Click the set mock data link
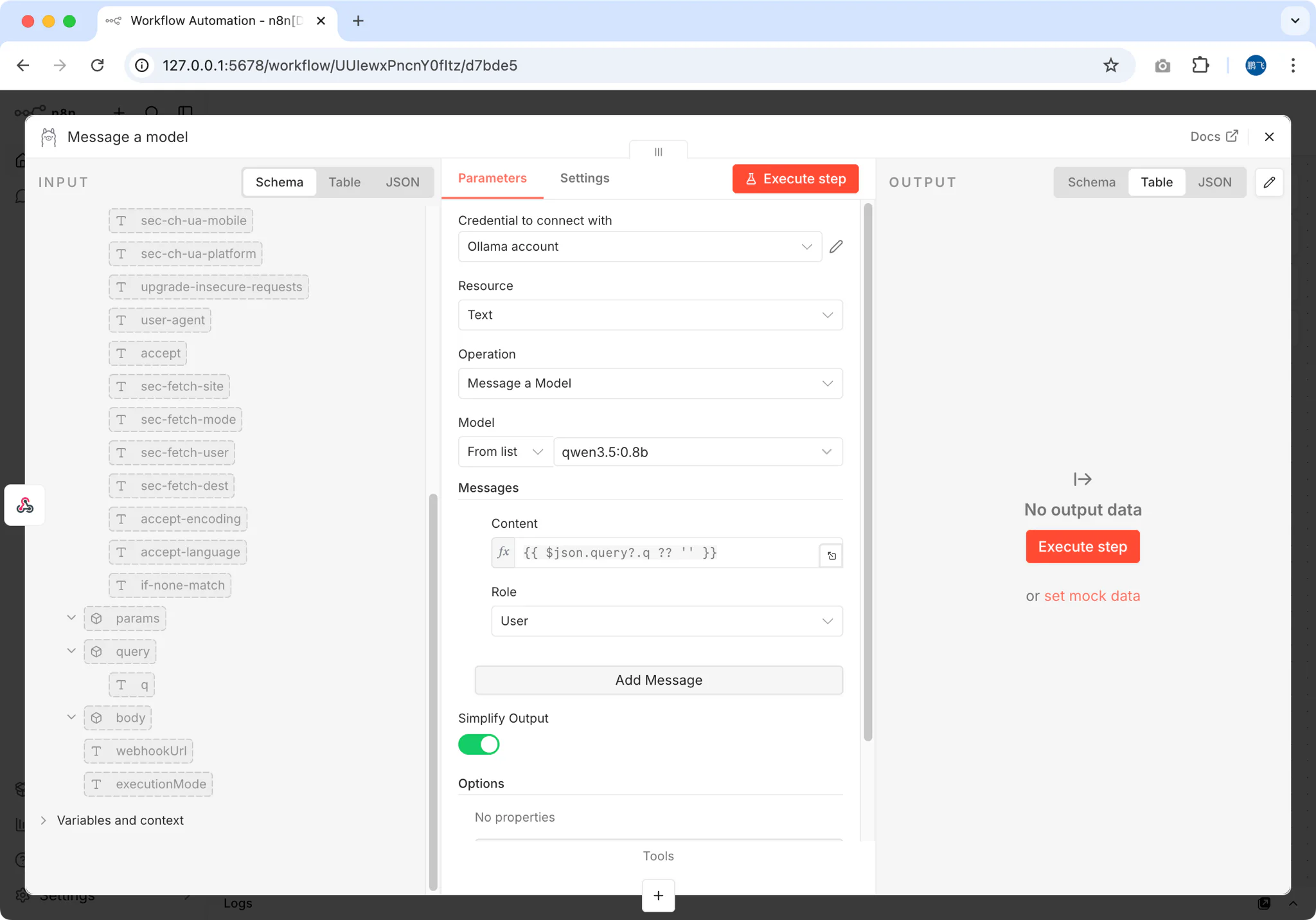 [x=1092, y=596]
